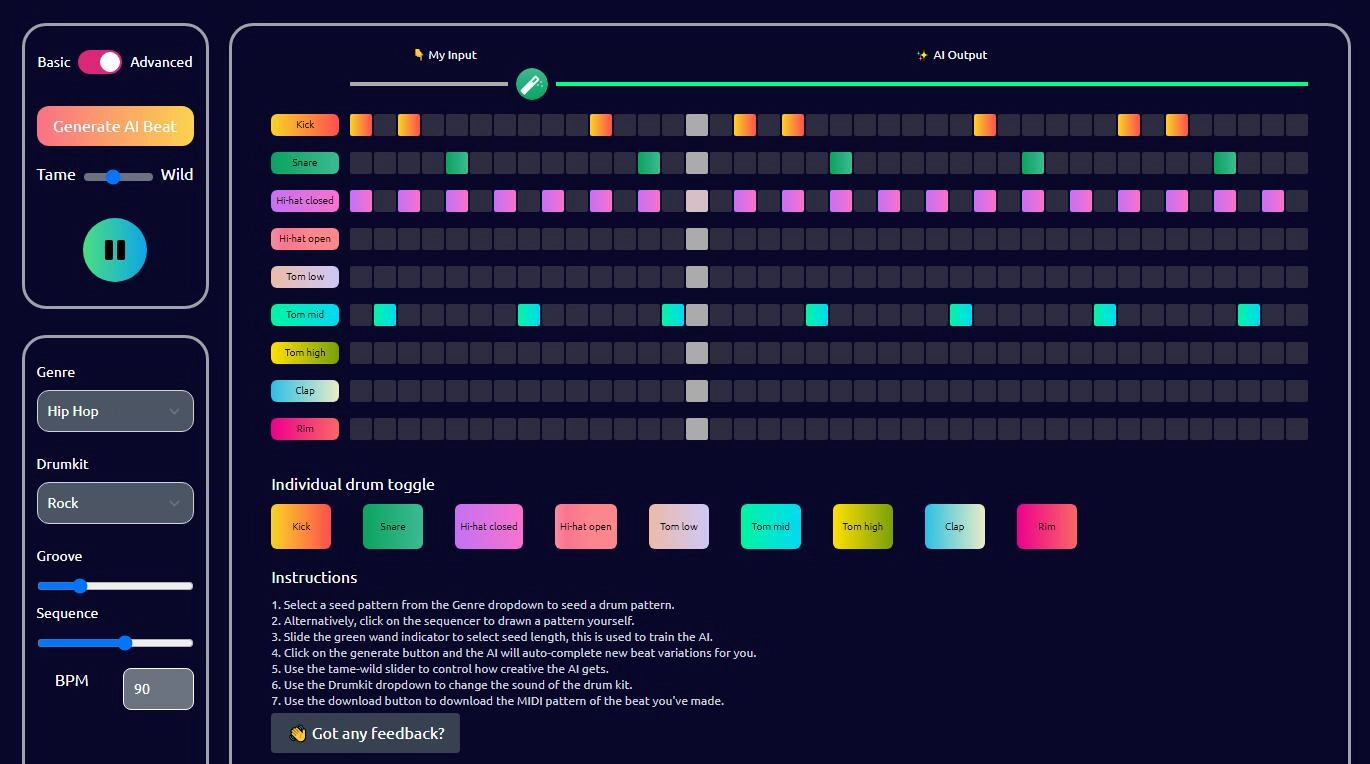Toggle the Kick drum in Individual drum toggle
Viewport: 1370px width, 764px height.
(x=300, y=526)
